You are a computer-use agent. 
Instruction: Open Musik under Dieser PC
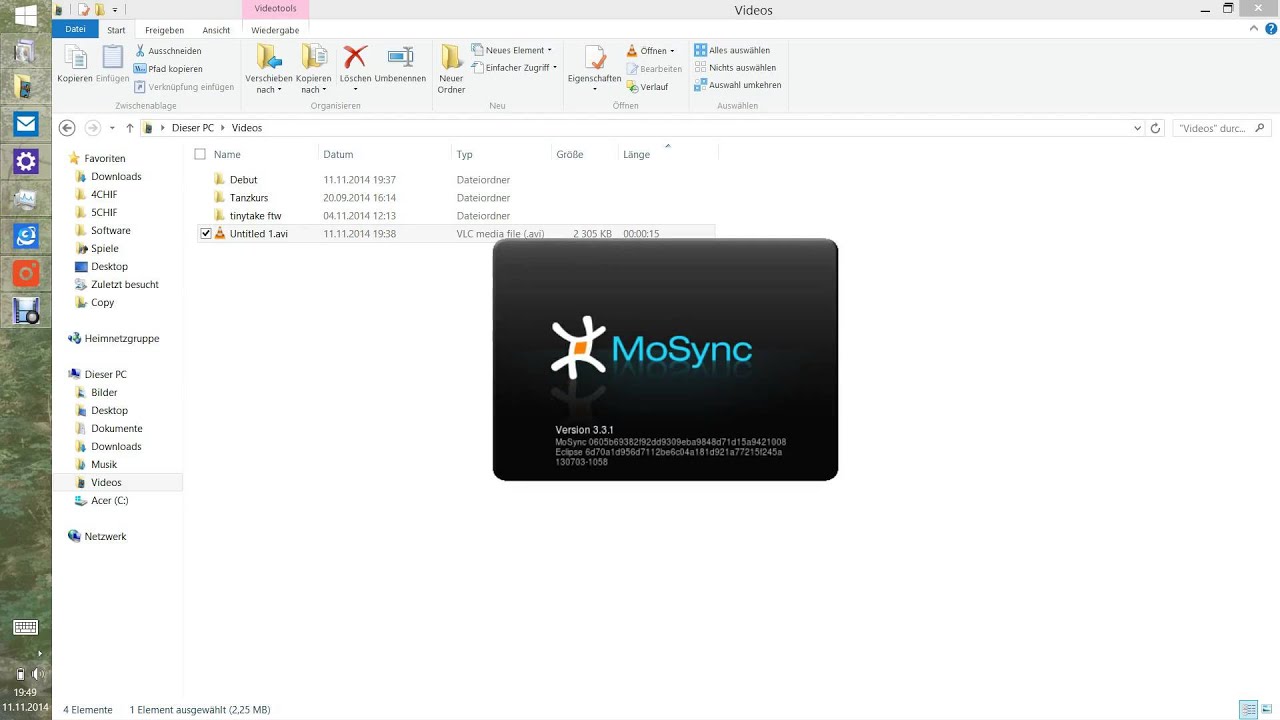[104, 464]
